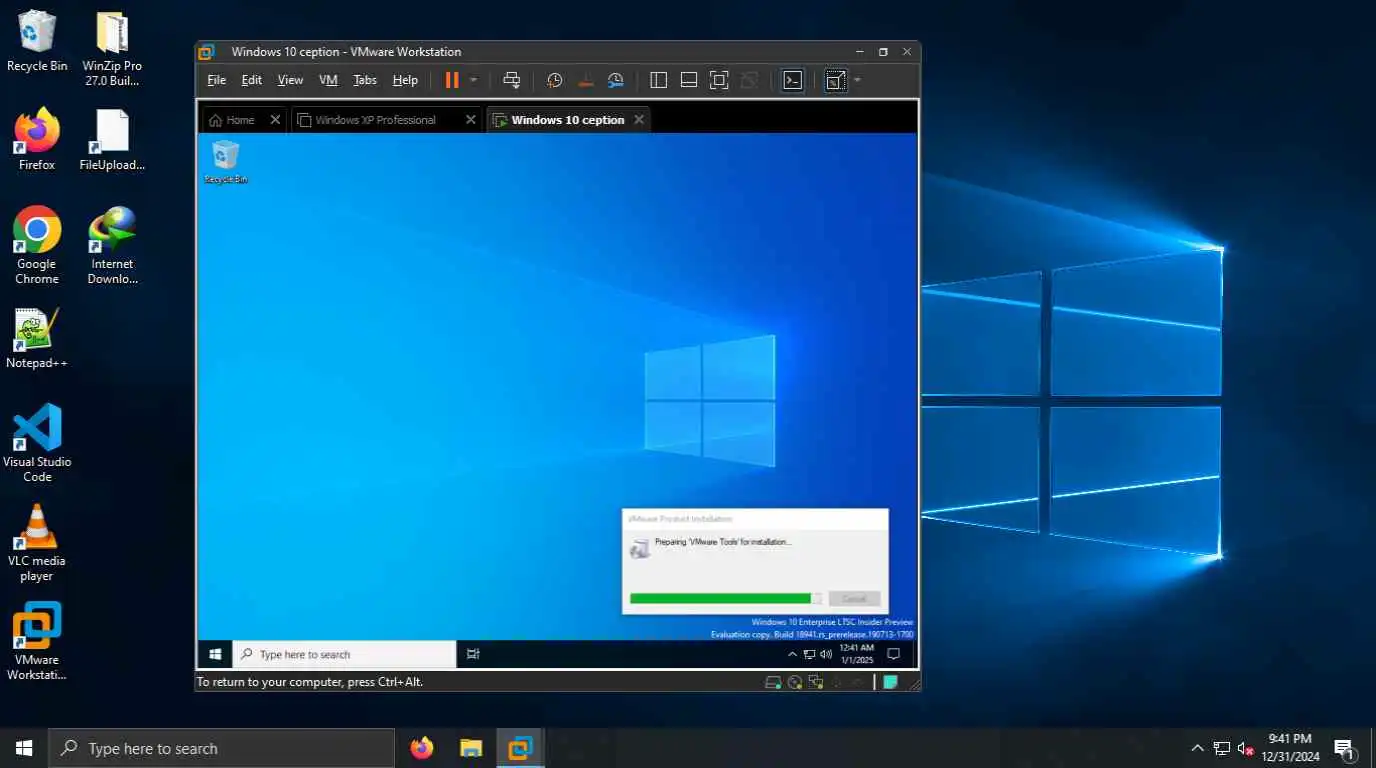Click the network adapter status icon
1376x768 pixels.
pos(816,682)
